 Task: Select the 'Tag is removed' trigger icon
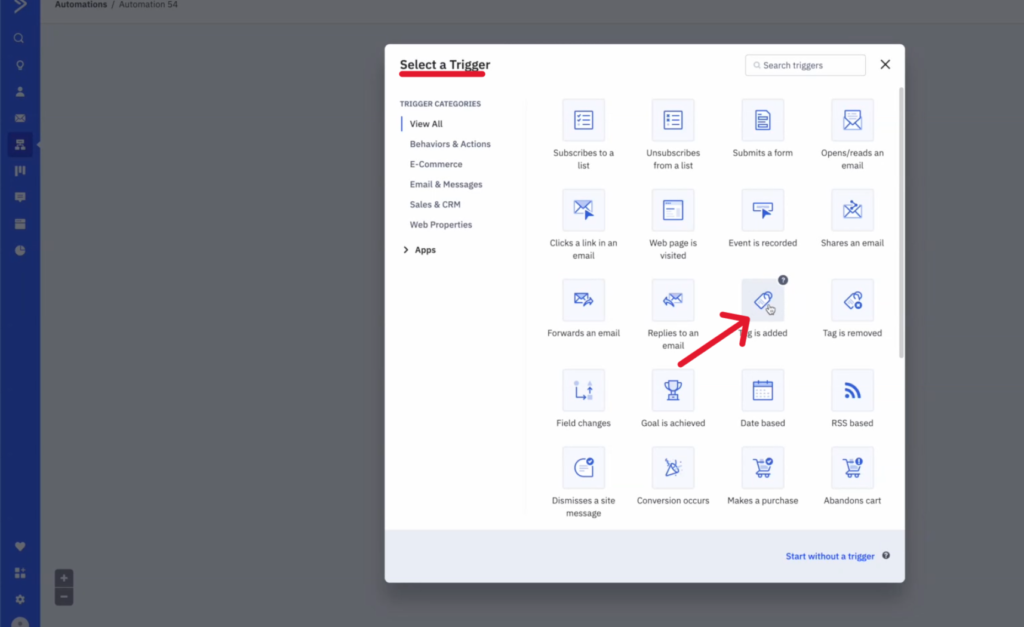point(852,301)
